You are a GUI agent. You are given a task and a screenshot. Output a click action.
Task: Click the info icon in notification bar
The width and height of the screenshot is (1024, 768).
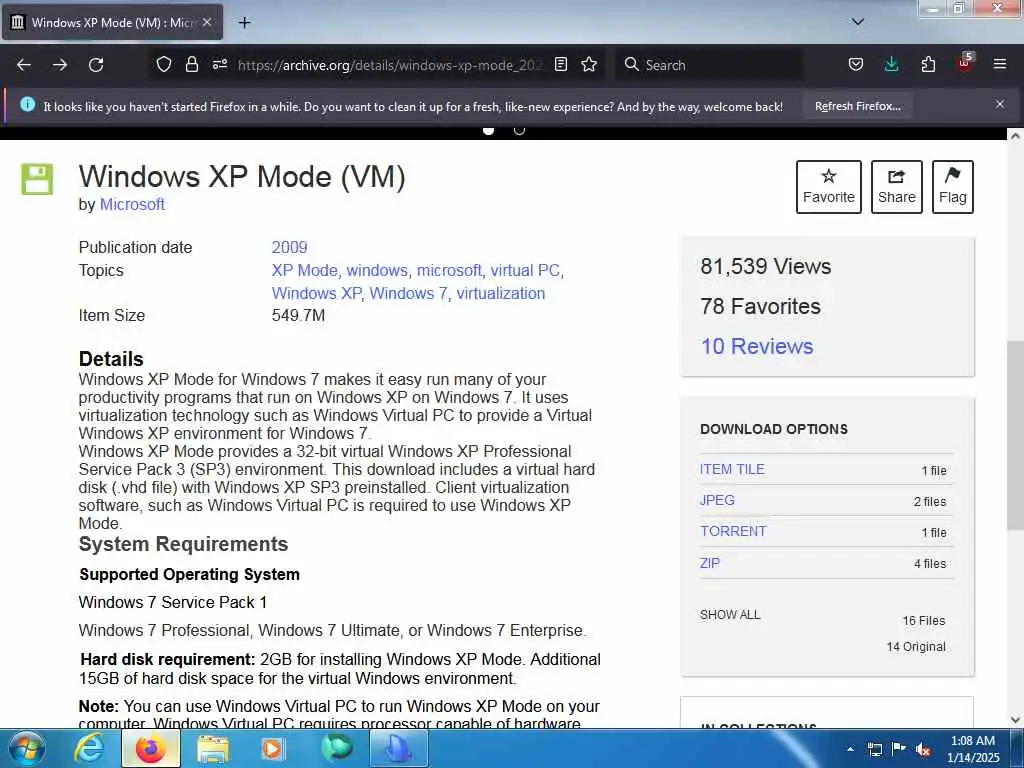(x=27, y=104)
